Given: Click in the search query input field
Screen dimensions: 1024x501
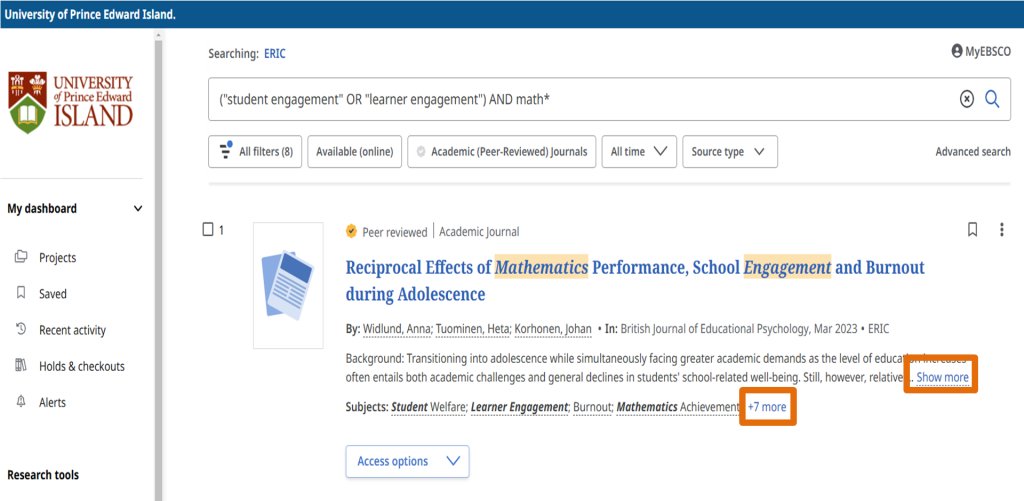Looking at the screenshot, I should (x=580, y=99).
